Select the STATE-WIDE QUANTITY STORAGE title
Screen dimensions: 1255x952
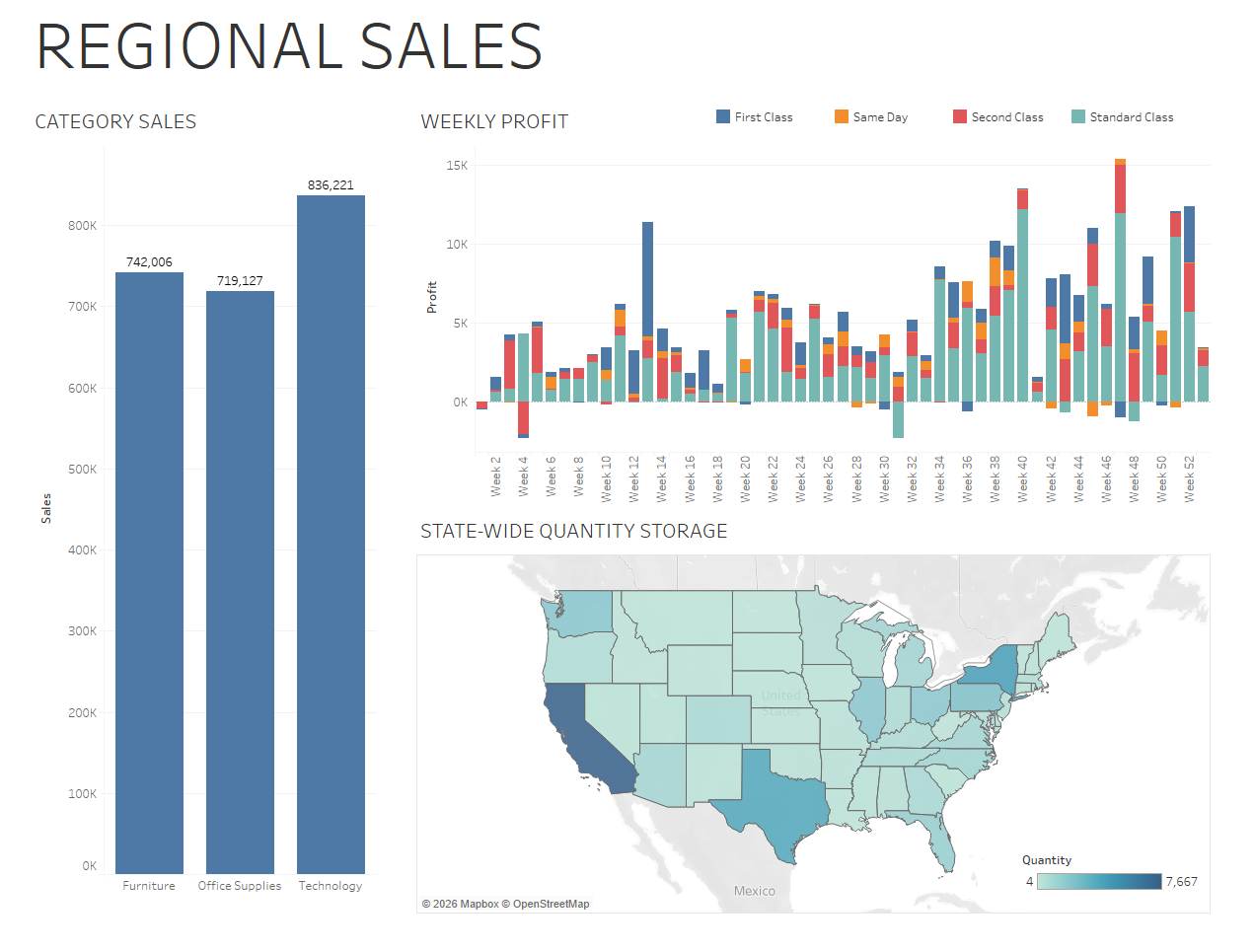coord(573,531)
